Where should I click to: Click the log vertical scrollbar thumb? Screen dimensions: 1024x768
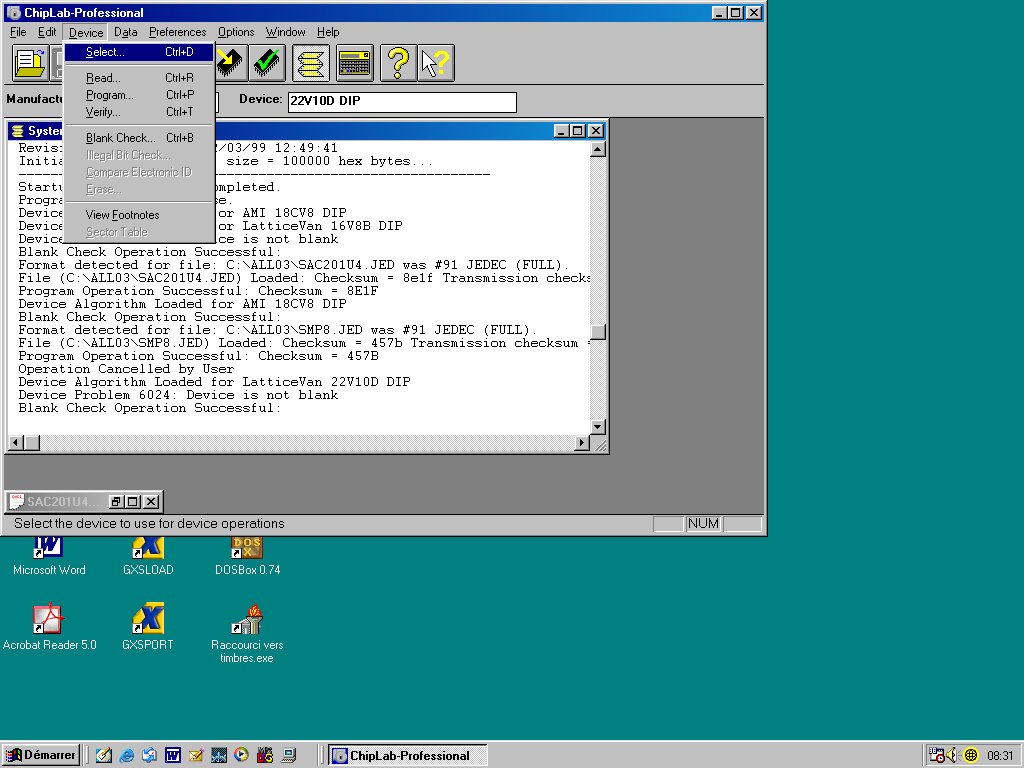click(598, 332)
